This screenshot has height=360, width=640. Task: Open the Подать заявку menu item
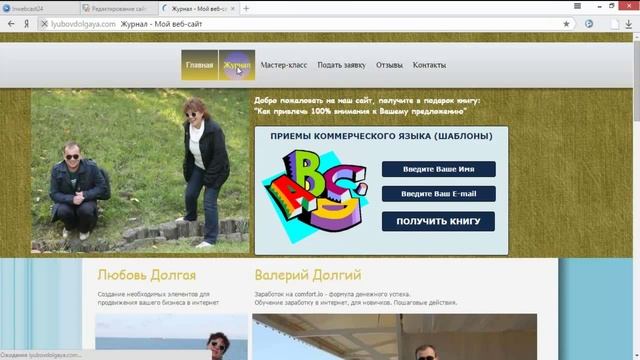click(342, 65)
